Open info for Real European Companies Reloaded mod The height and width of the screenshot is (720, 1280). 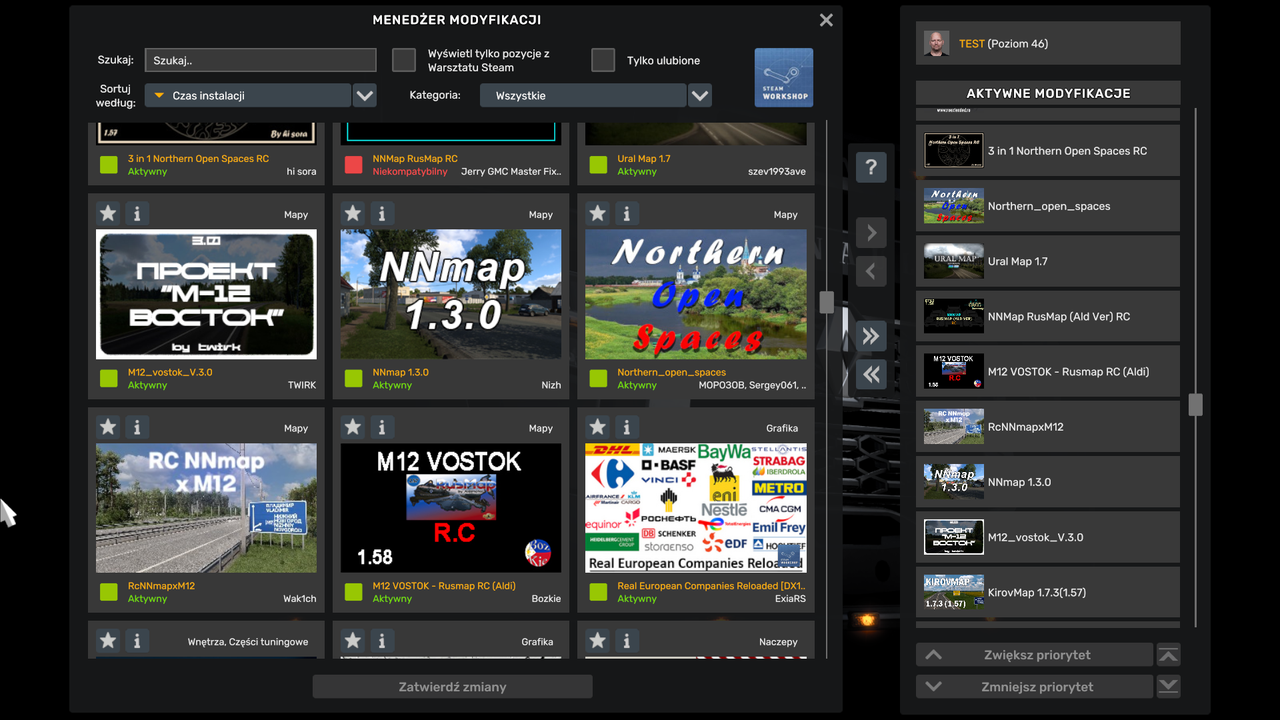(x=626, y=427)
